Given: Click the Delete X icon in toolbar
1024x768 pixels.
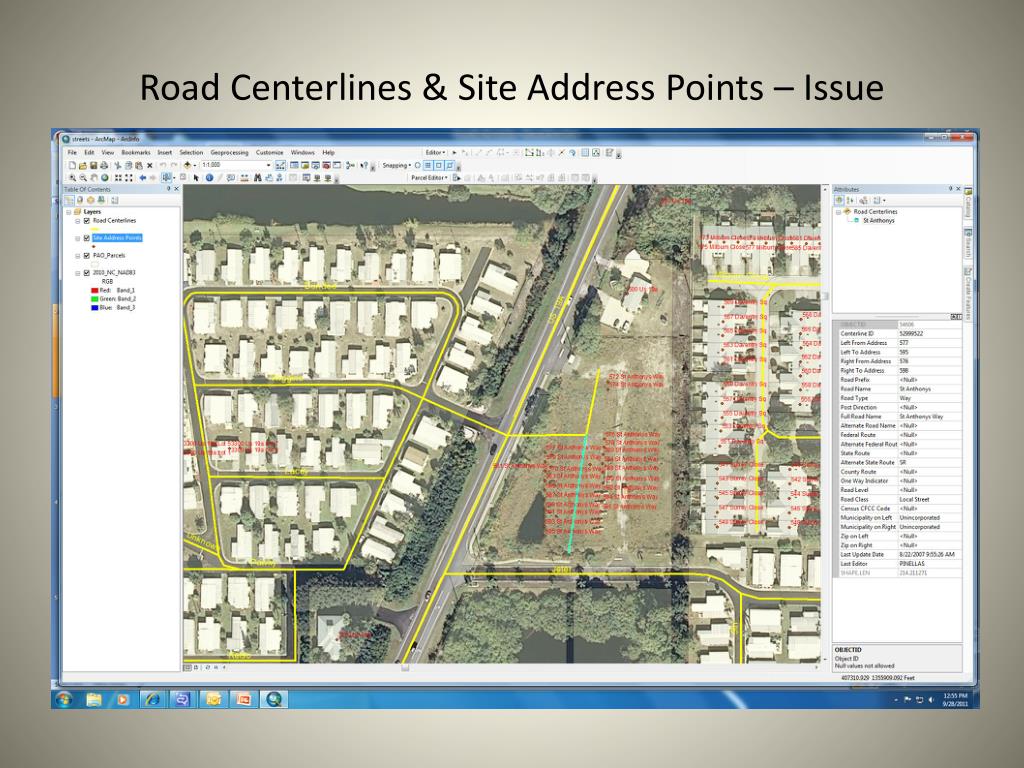Looking at the screenshot, I should pyautogui.click(x=150, y=166).
